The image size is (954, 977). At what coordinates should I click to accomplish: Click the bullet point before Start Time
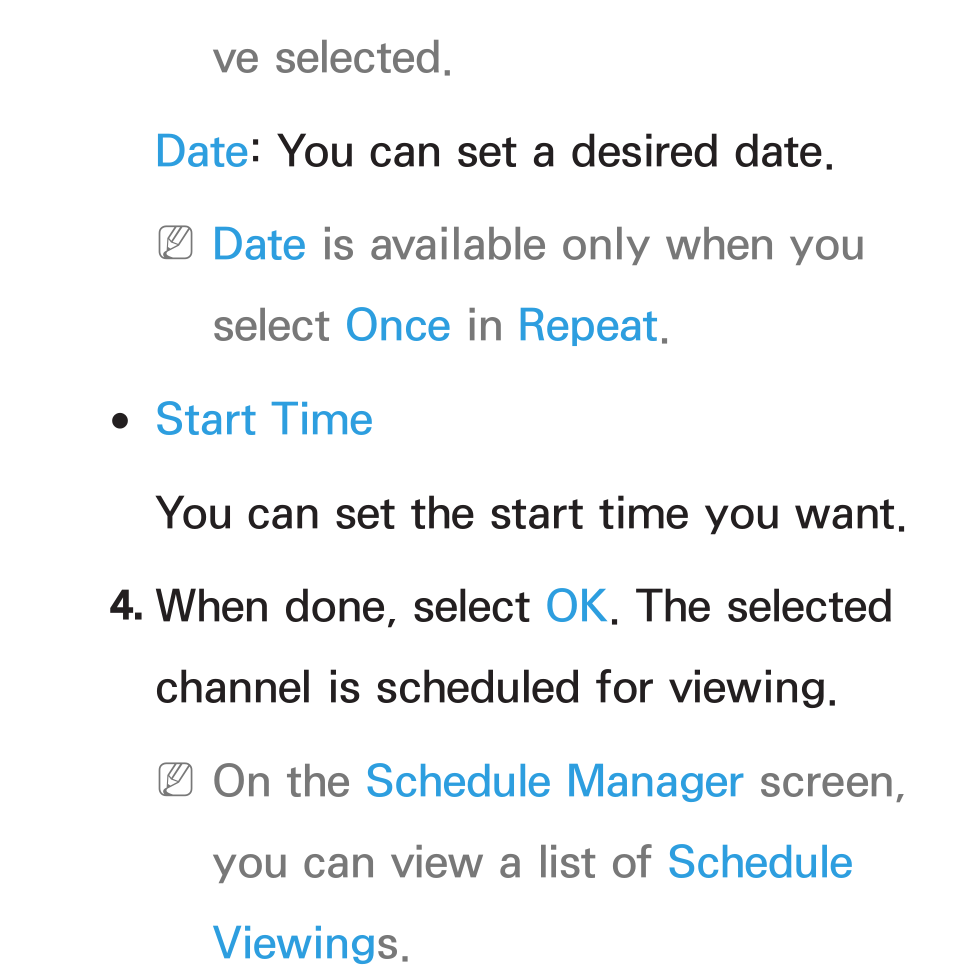[x=120, y=422]
